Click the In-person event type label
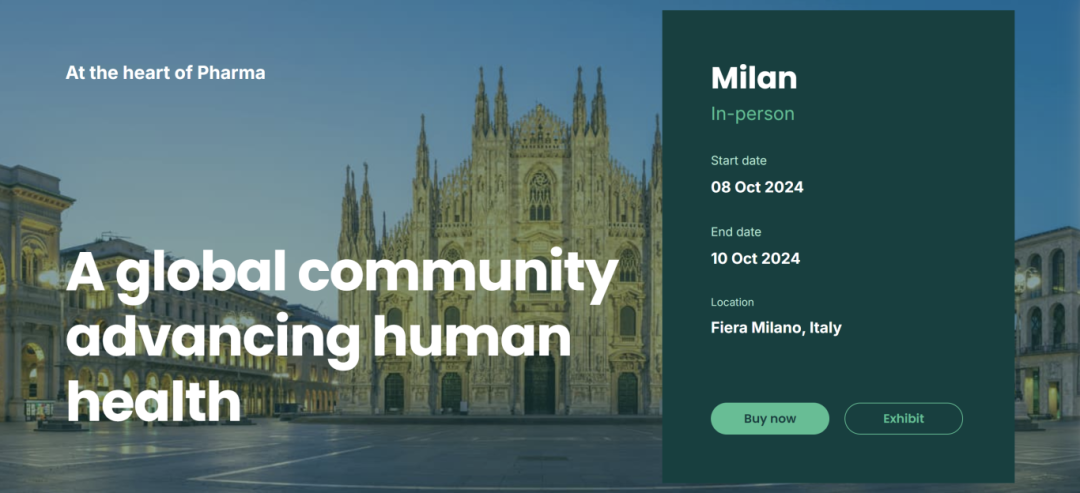Image resolution: width=1080 pixels, height=493 pixels. 752,114
